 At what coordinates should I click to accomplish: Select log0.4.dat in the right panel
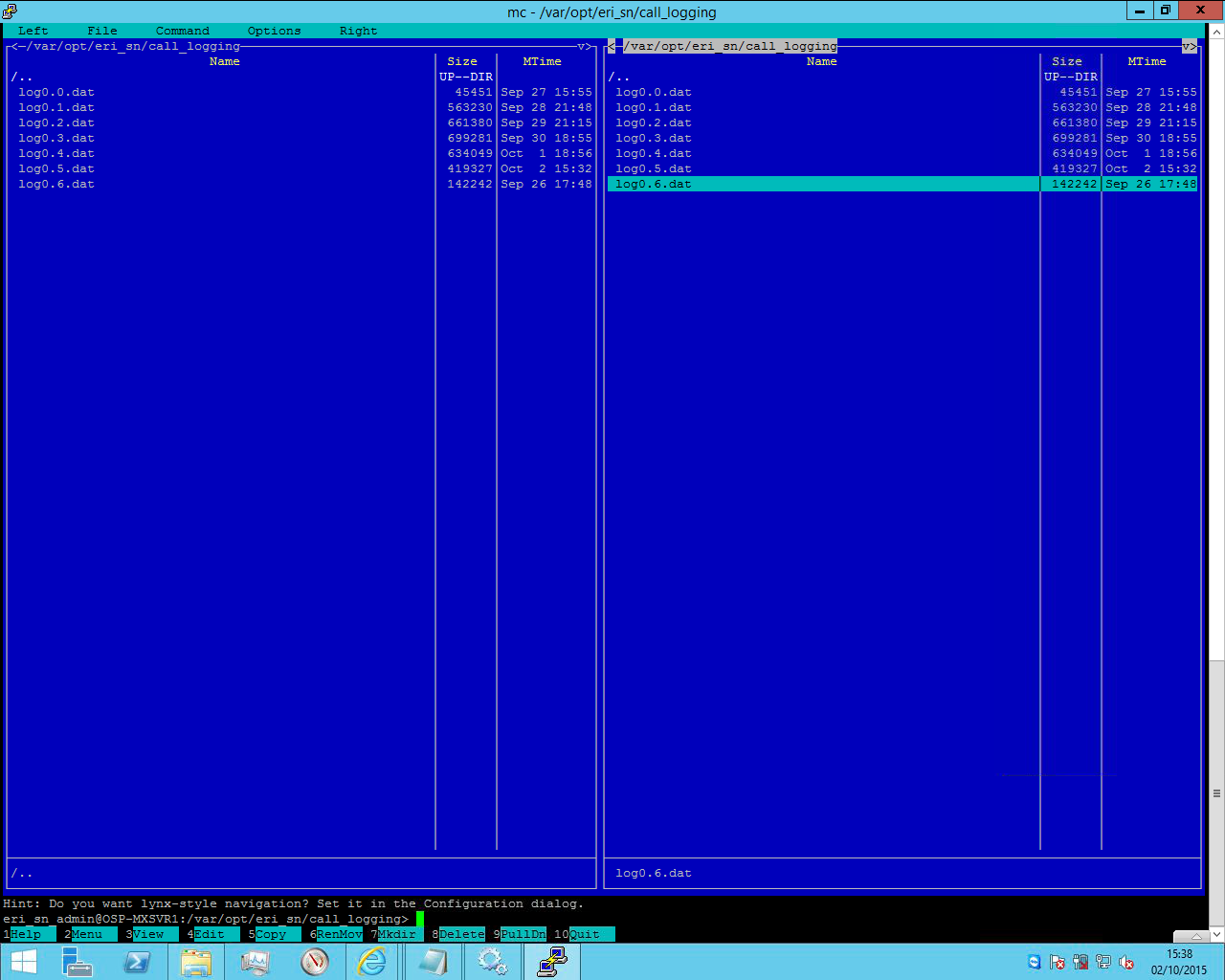point(902,153)
